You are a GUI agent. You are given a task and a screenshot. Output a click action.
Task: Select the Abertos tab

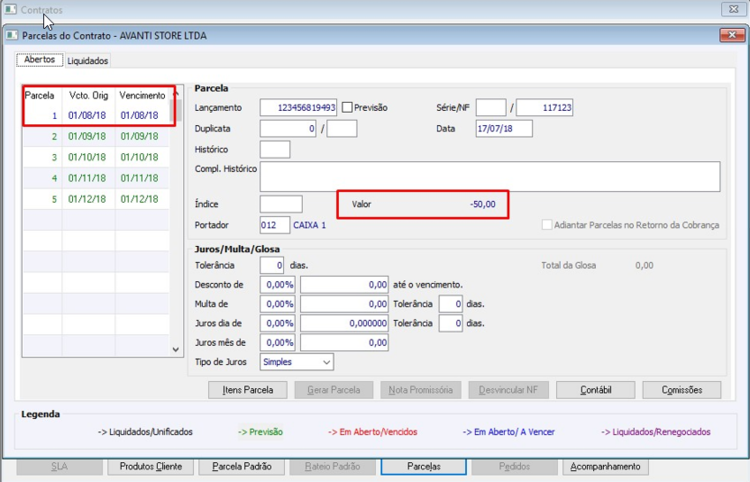coord(40,59)
